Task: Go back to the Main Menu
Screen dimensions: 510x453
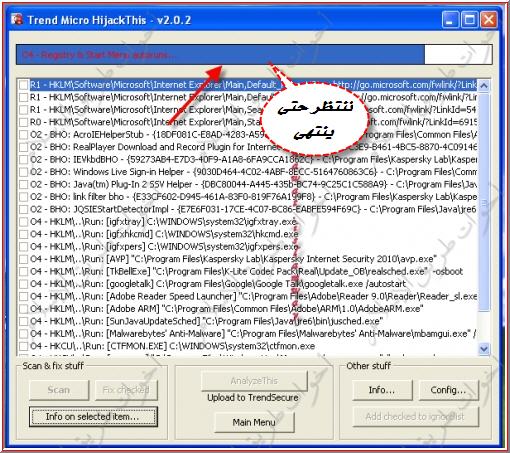Action: [x=254, y=422]
